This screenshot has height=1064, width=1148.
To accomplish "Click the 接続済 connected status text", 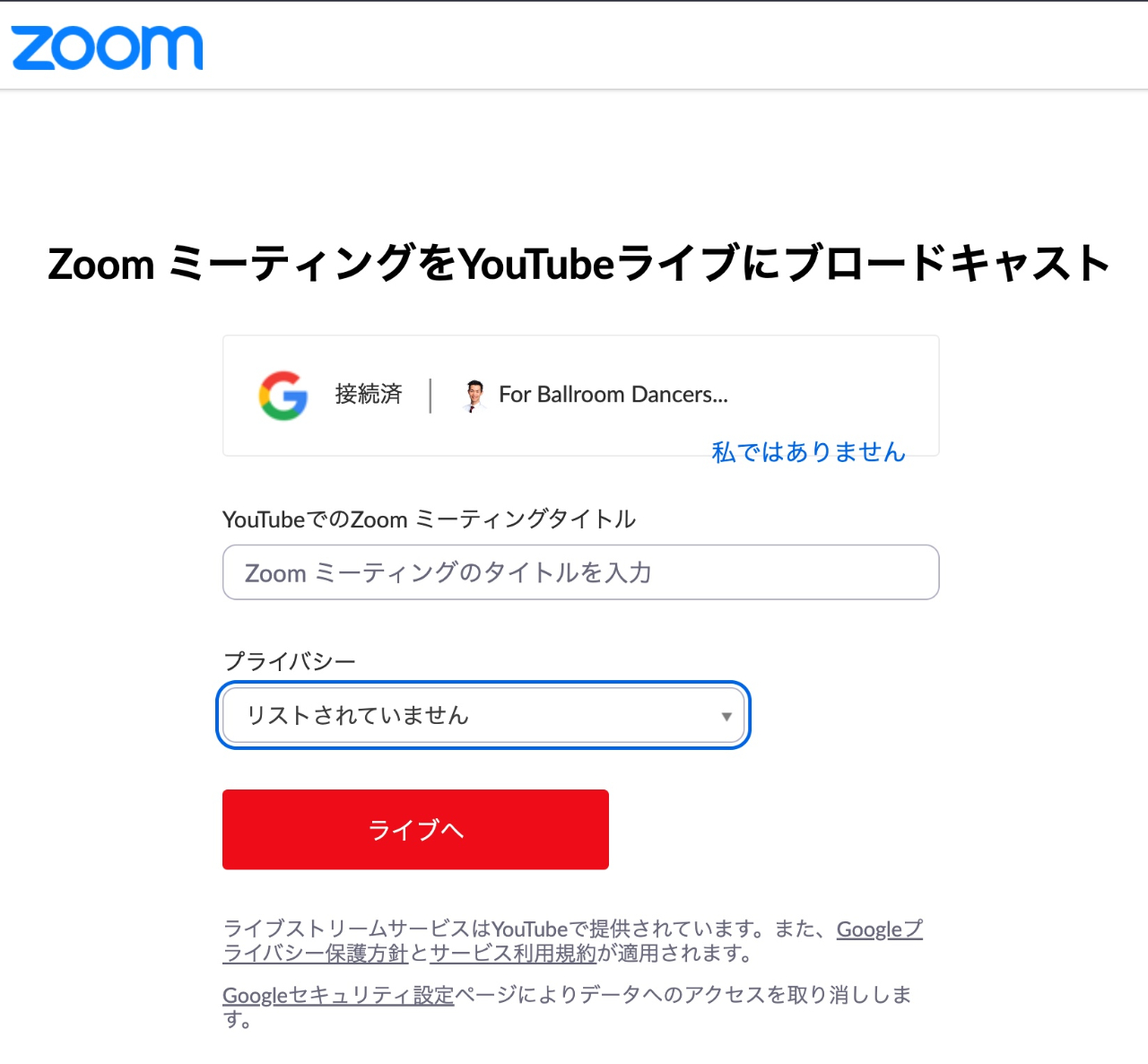I will coord(369,395).
